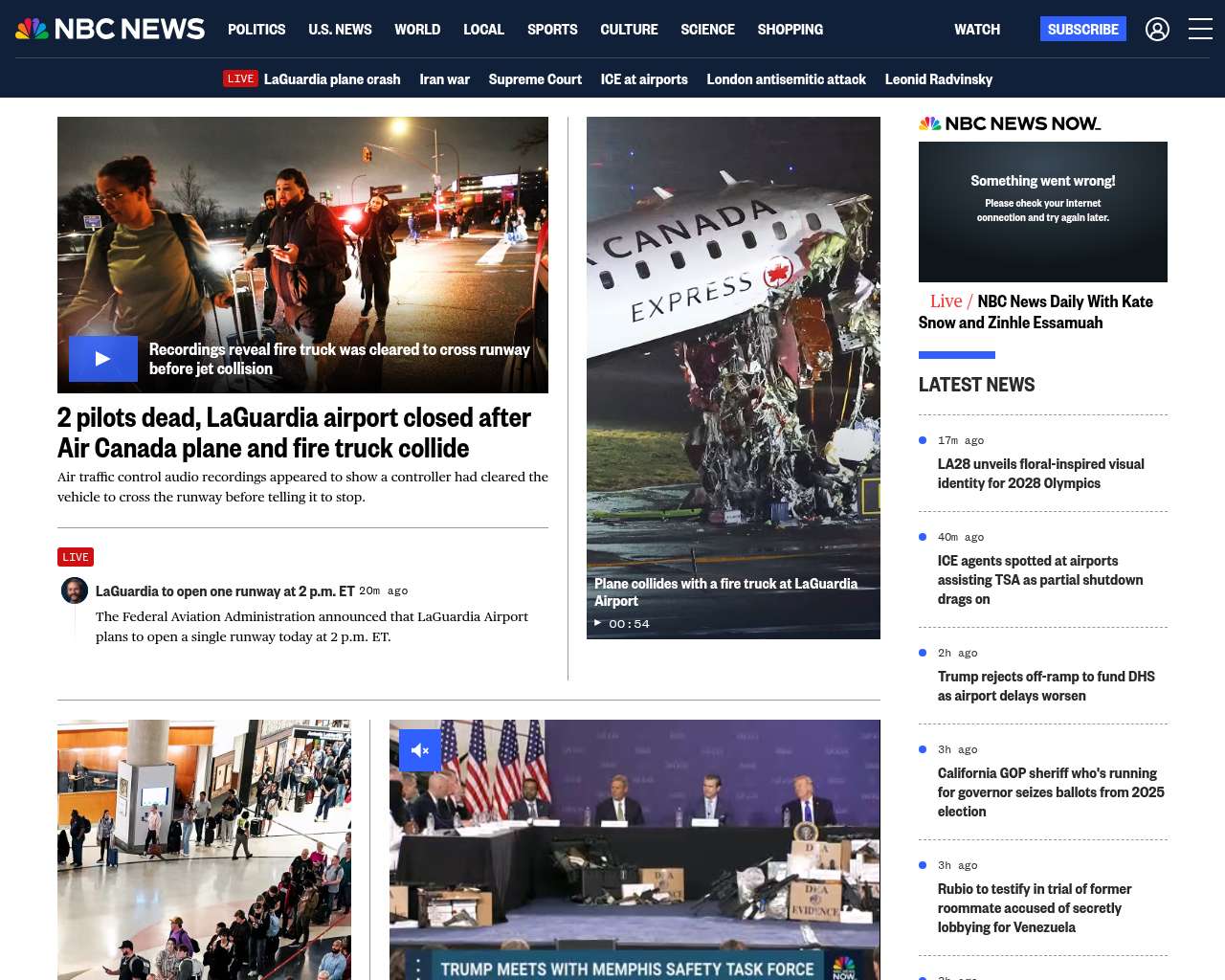The image size is (1225, 980).
Task: Click the '2h ago' timestamp
Action: pos(958,654)
